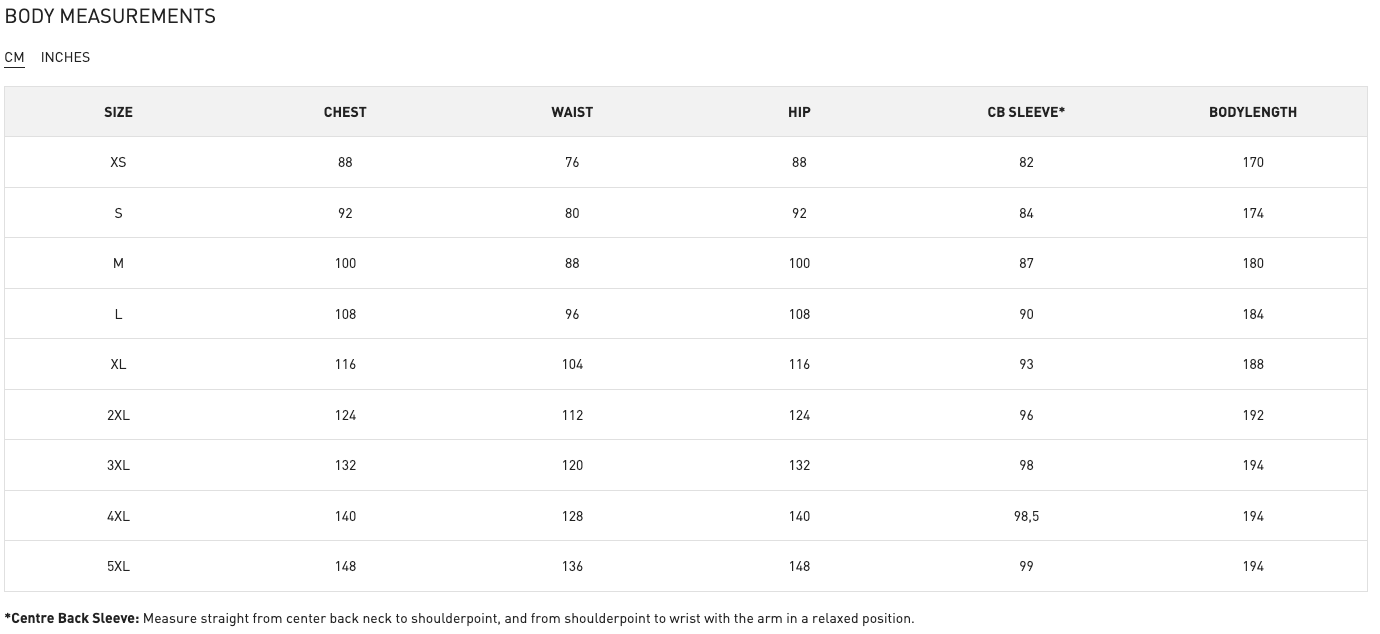
Task: Select the M size row label
Action: 118,263
